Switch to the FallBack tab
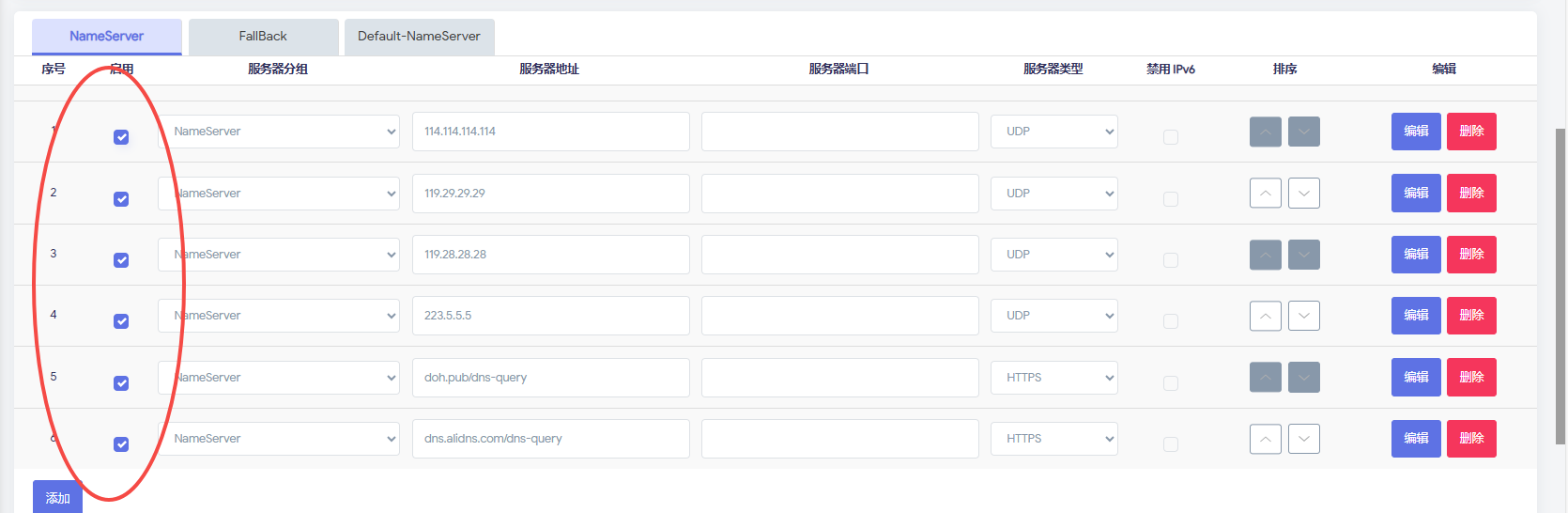The width and height of the screenshot is (1568, 513). pyautogui.click(x=263, y=37)
